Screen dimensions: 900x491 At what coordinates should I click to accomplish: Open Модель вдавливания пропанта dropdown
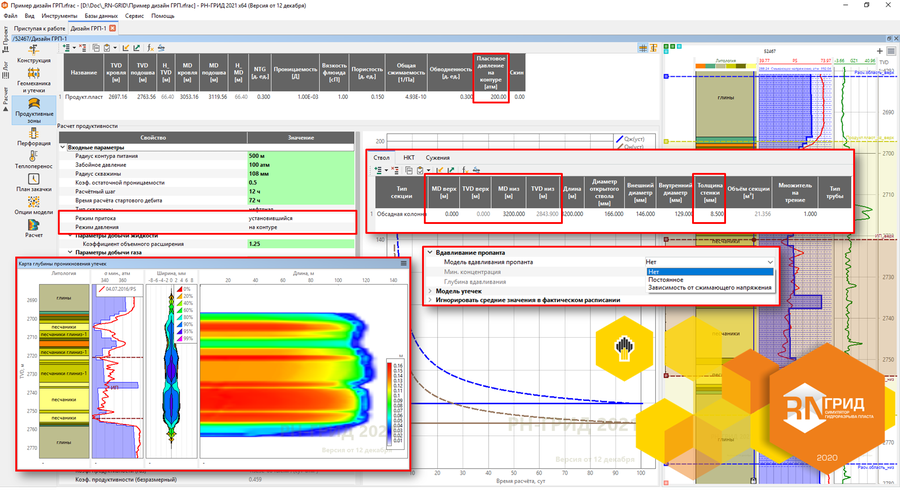point(710,262)
